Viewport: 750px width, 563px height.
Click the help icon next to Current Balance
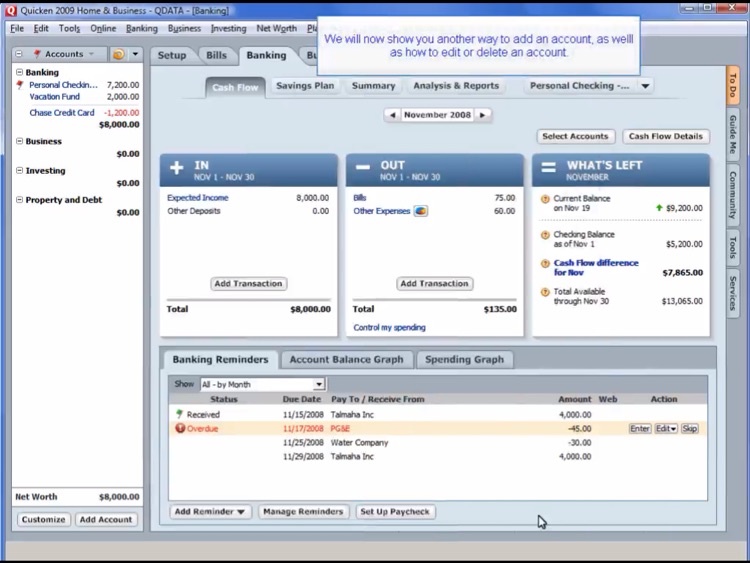[x=545, y=199]
